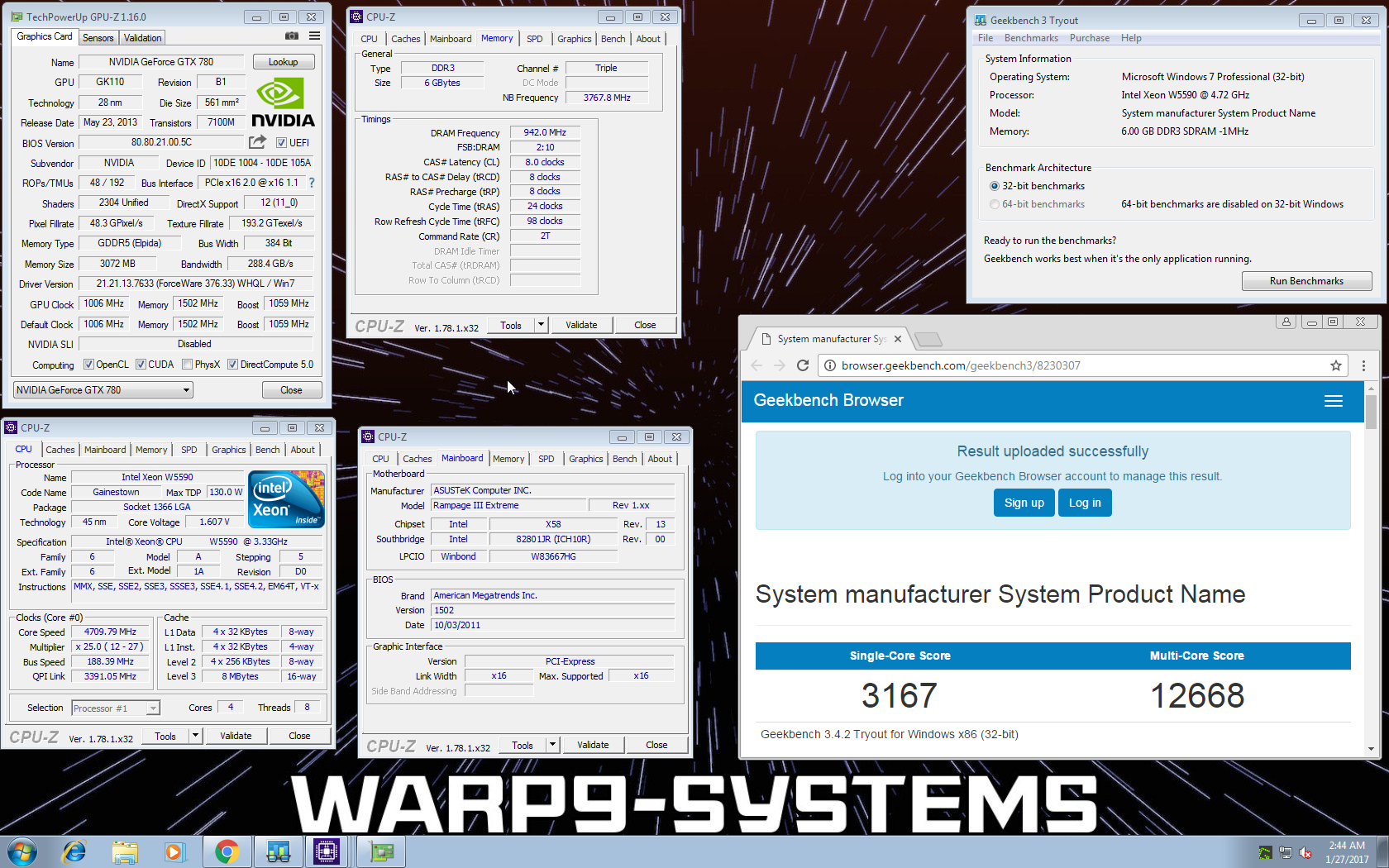This screenshot has height=868, width=1389.
Task: Toggle the DirectCompute 5.0 checkbox
Action: tap(232, 365)
